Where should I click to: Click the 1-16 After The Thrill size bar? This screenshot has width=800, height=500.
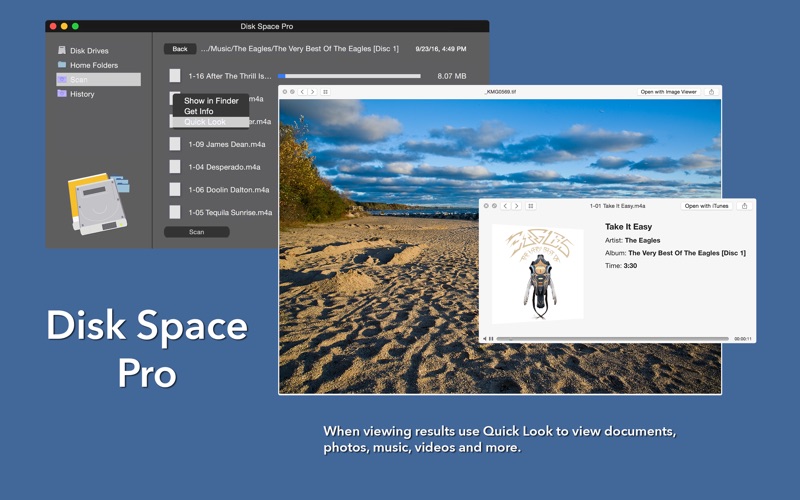349,76
